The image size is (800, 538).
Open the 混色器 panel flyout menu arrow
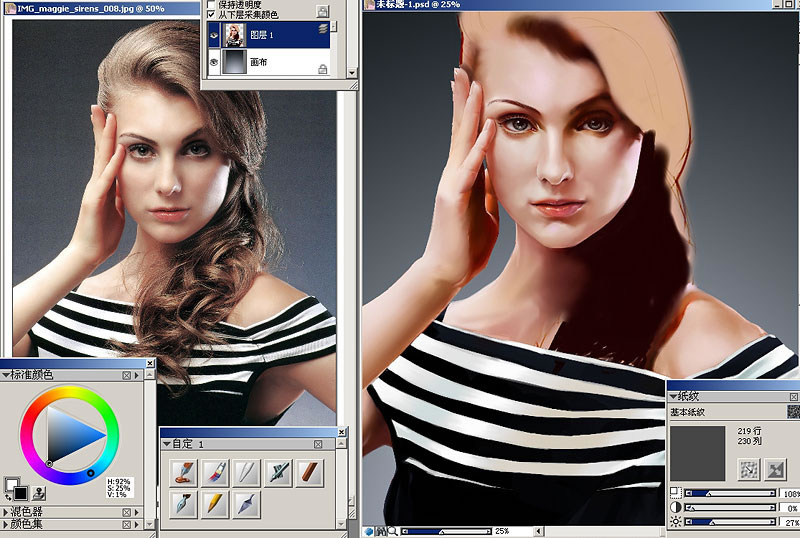tap(137, 512)
